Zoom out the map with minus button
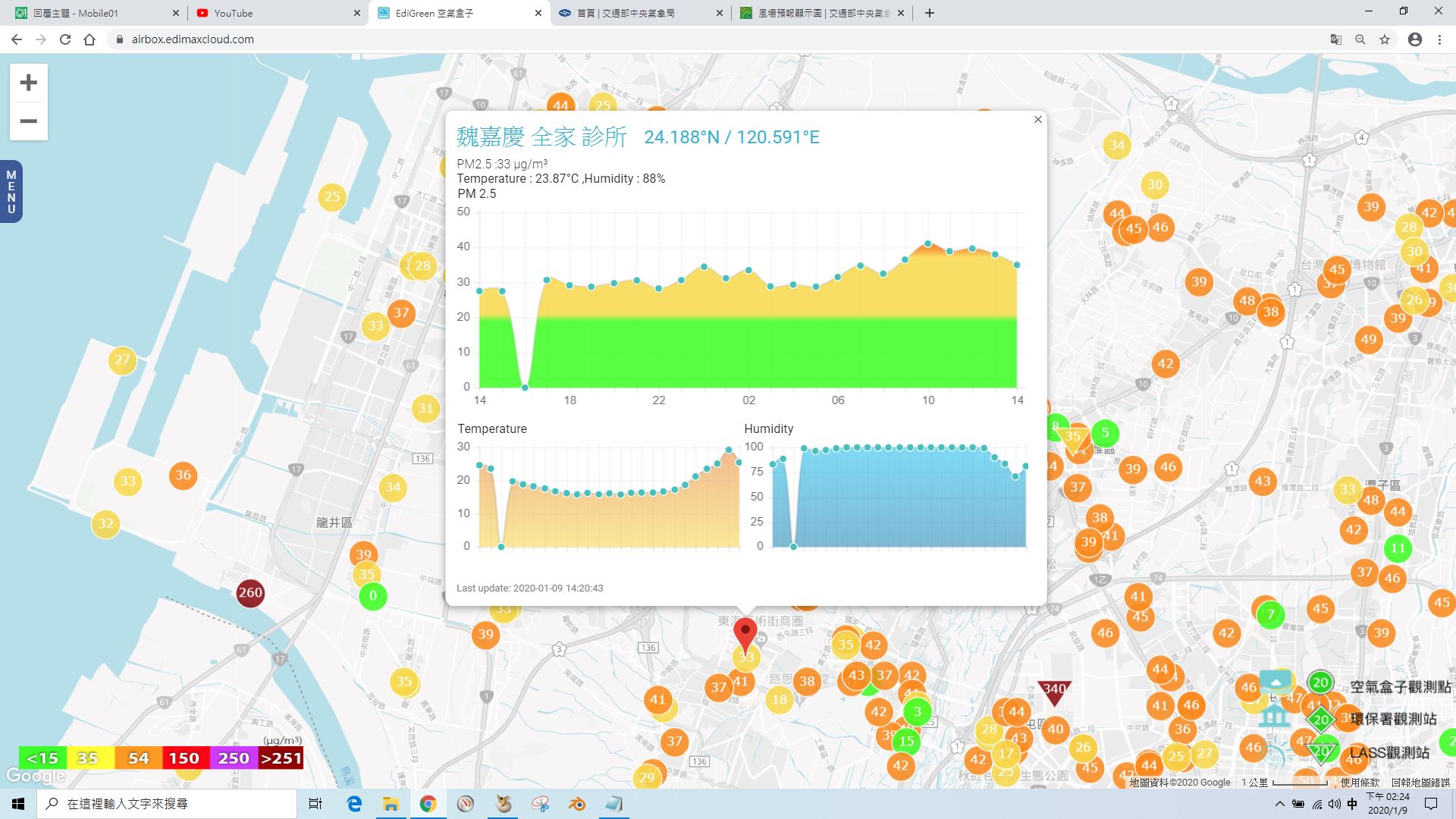 (x=28, y=121)
